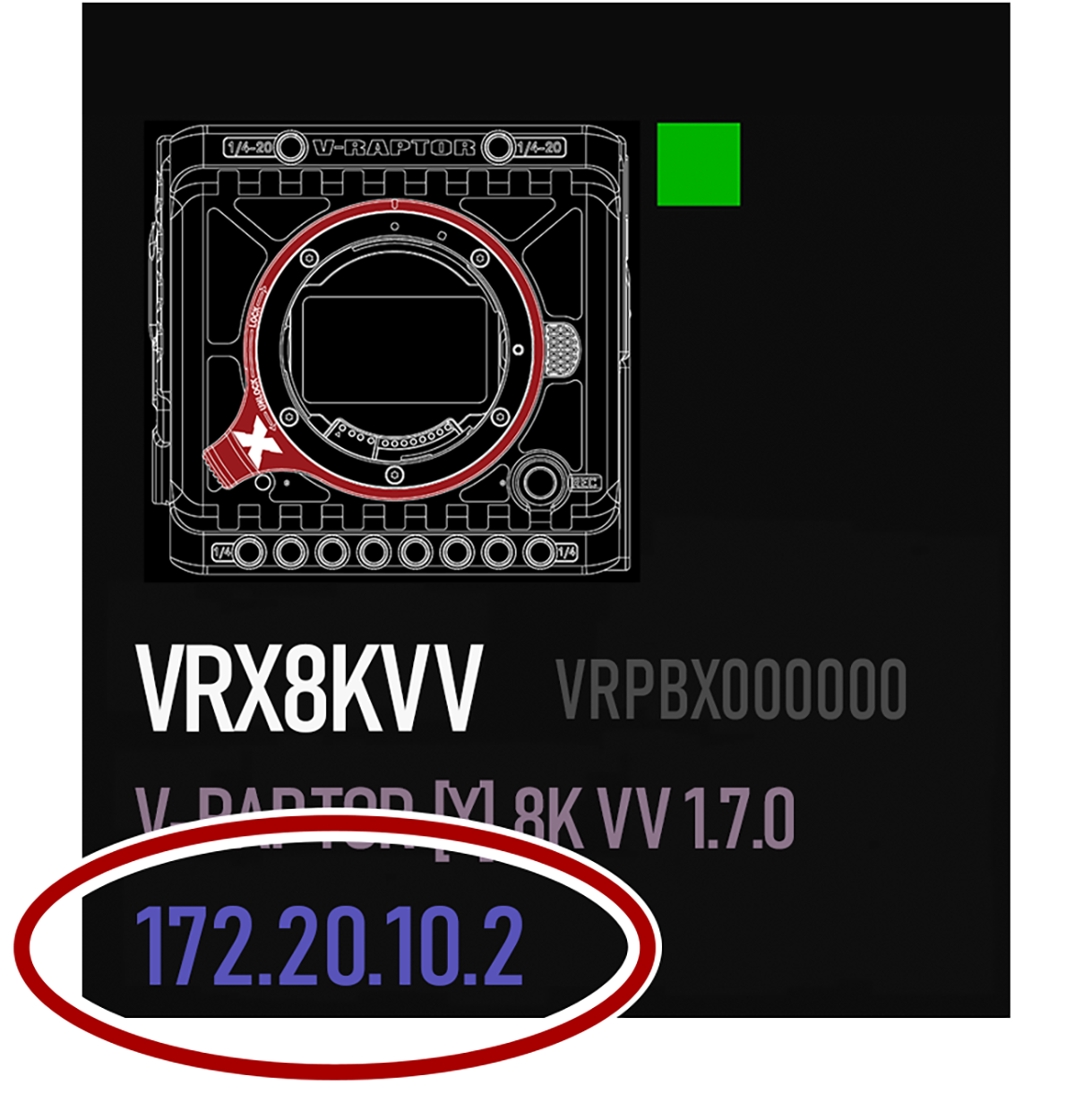Select the V-RAPTOR camera front illustration
This screenshot has width=1075, height=1120.
[x=392, y=351]
